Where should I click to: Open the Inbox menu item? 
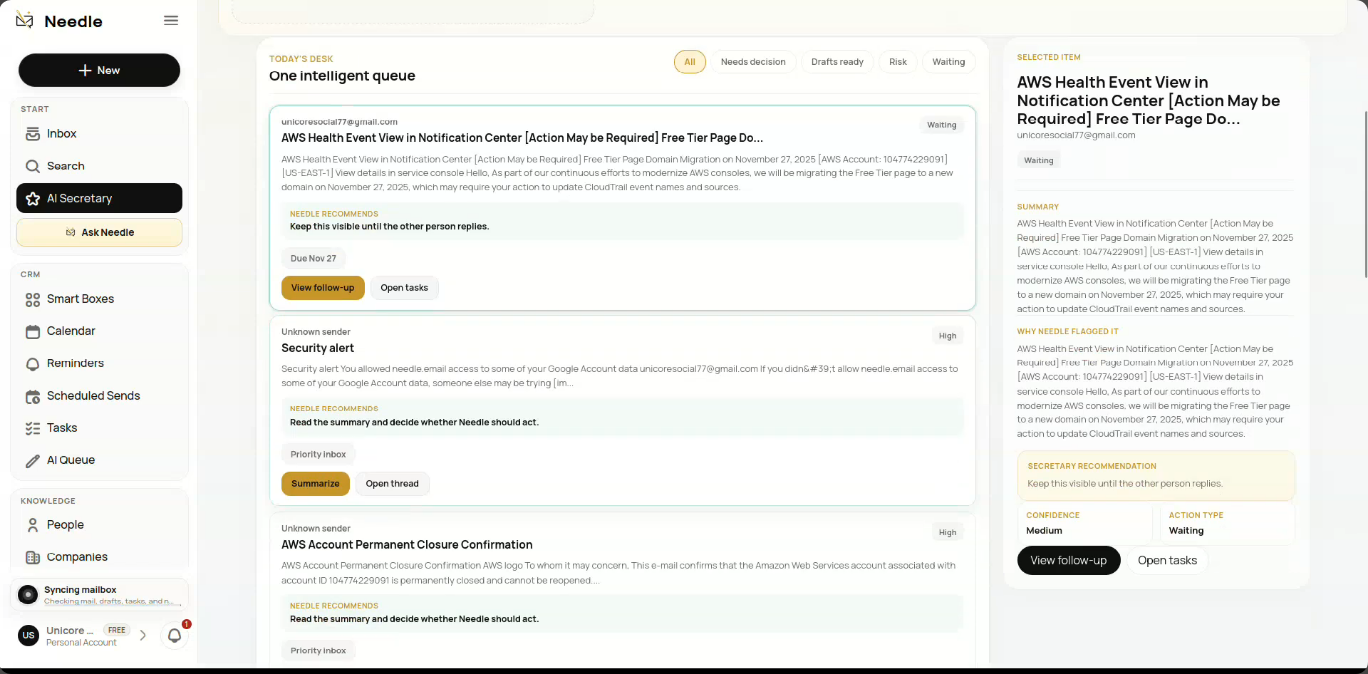(x=99, y=134)
